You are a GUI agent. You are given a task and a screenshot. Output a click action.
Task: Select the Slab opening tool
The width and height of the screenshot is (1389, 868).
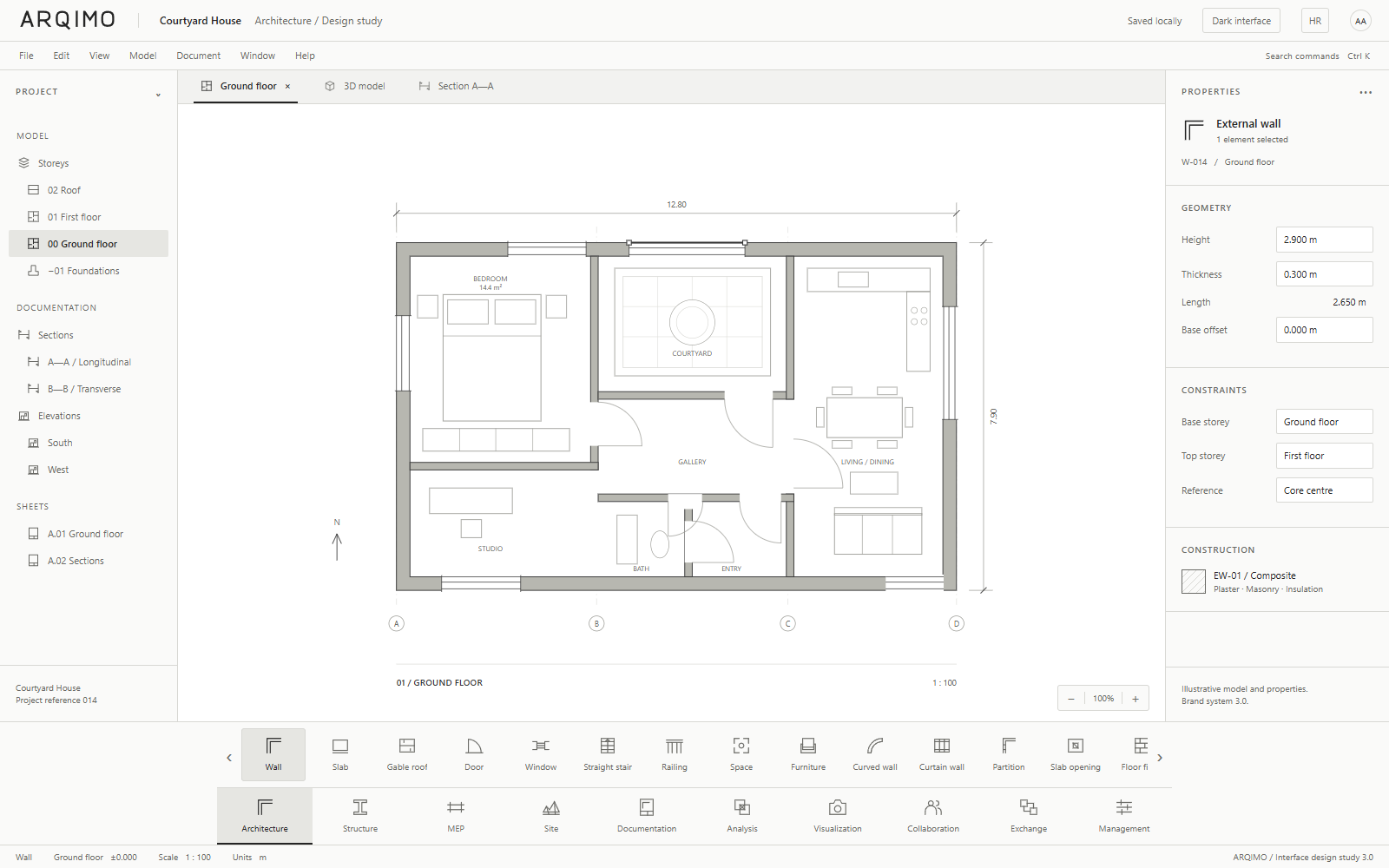point(1076,754)
